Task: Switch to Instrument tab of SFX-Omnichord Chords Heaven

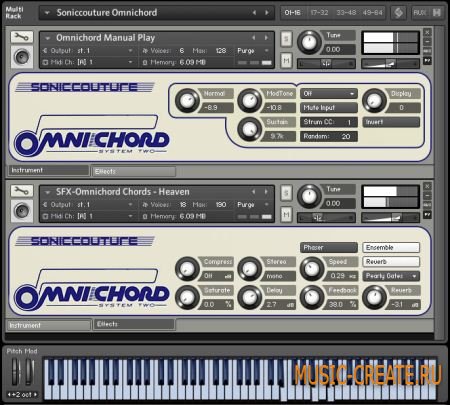Action: [48, 325]
